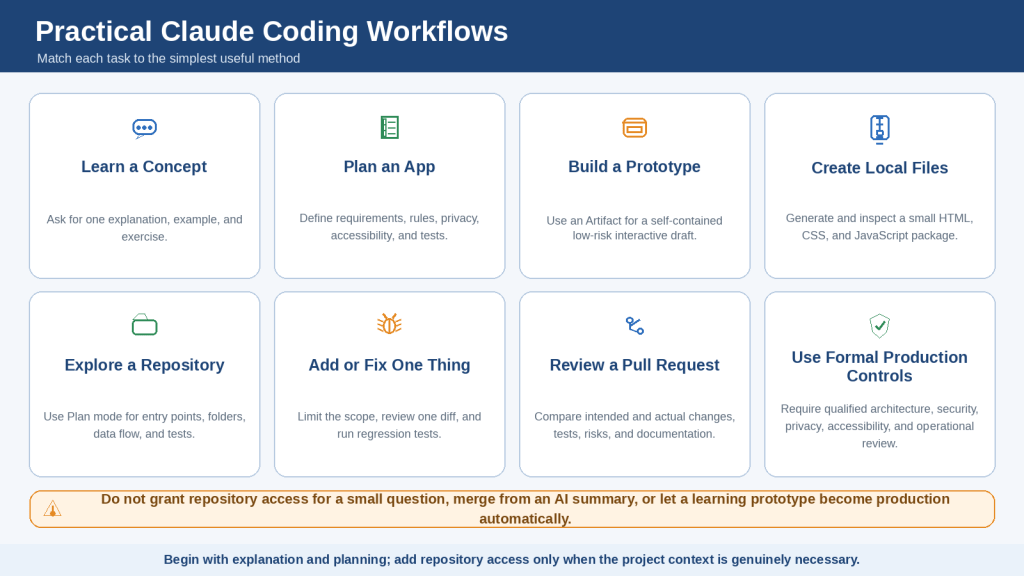This screenshot has height=576, width=1024.
Task: Select the Build a Prototype heading
Action: pyautogui.click(x=634, y=167)
